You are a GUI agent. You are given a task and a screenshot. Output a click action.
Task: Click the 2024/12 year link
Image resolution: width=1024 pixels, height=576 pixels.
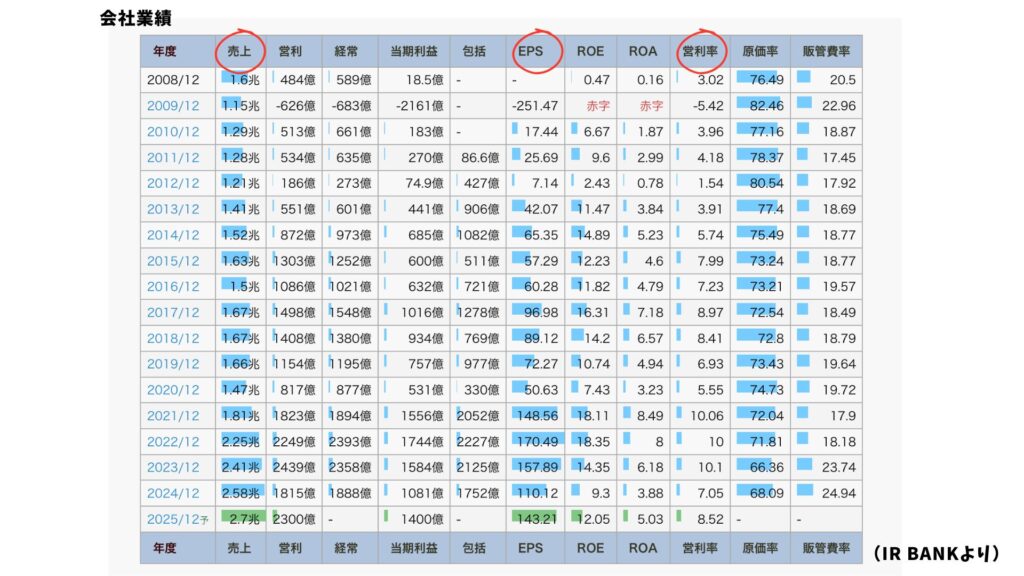tap(173, 494)
